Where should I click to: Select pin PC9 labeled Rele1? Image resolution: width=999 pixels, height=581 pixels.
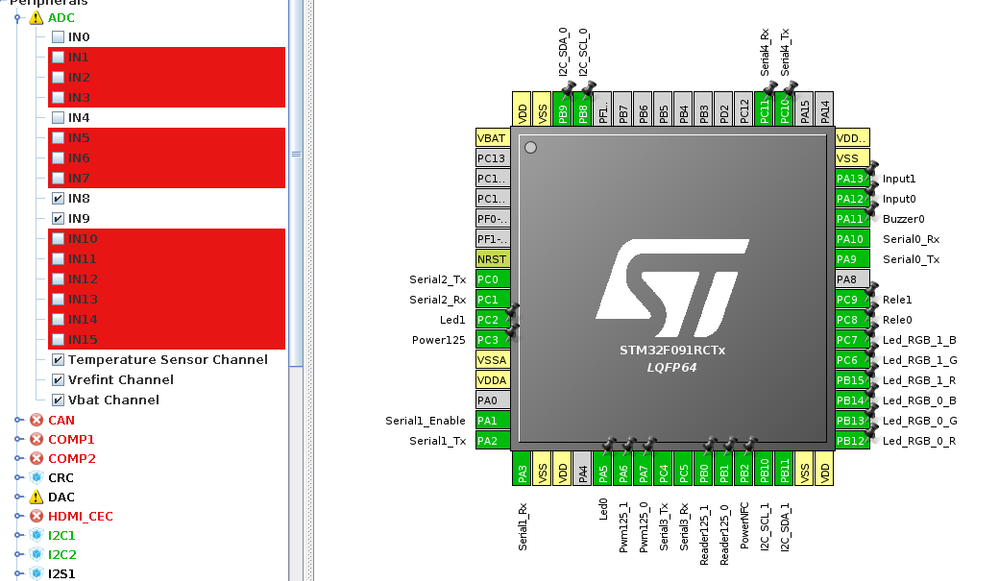(x=852, y=299)
